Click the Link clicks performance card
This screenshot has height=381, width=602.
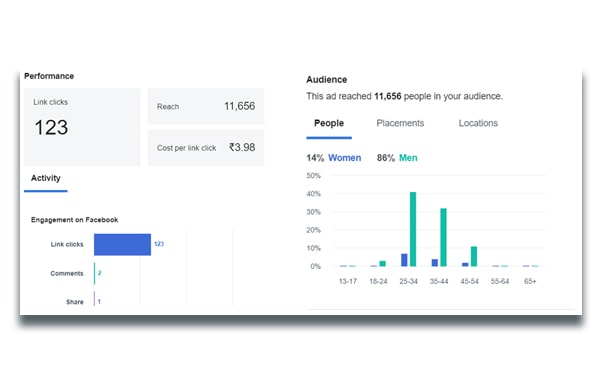[x=82, y=127]
